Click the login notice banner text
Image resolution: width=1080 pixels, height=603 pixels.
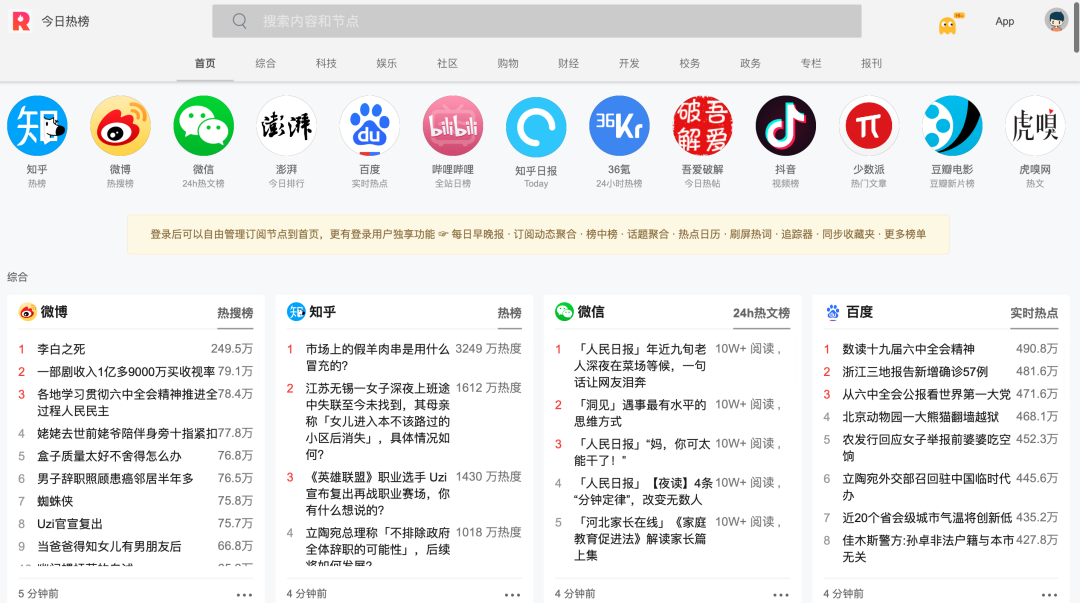click(x=538, y=234)
